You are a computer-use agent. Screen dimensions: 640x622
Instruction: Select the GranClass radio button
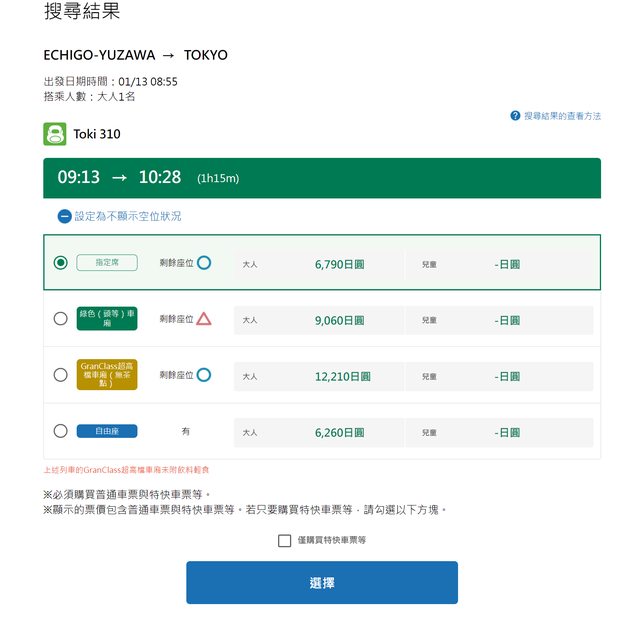coord(61,375)
